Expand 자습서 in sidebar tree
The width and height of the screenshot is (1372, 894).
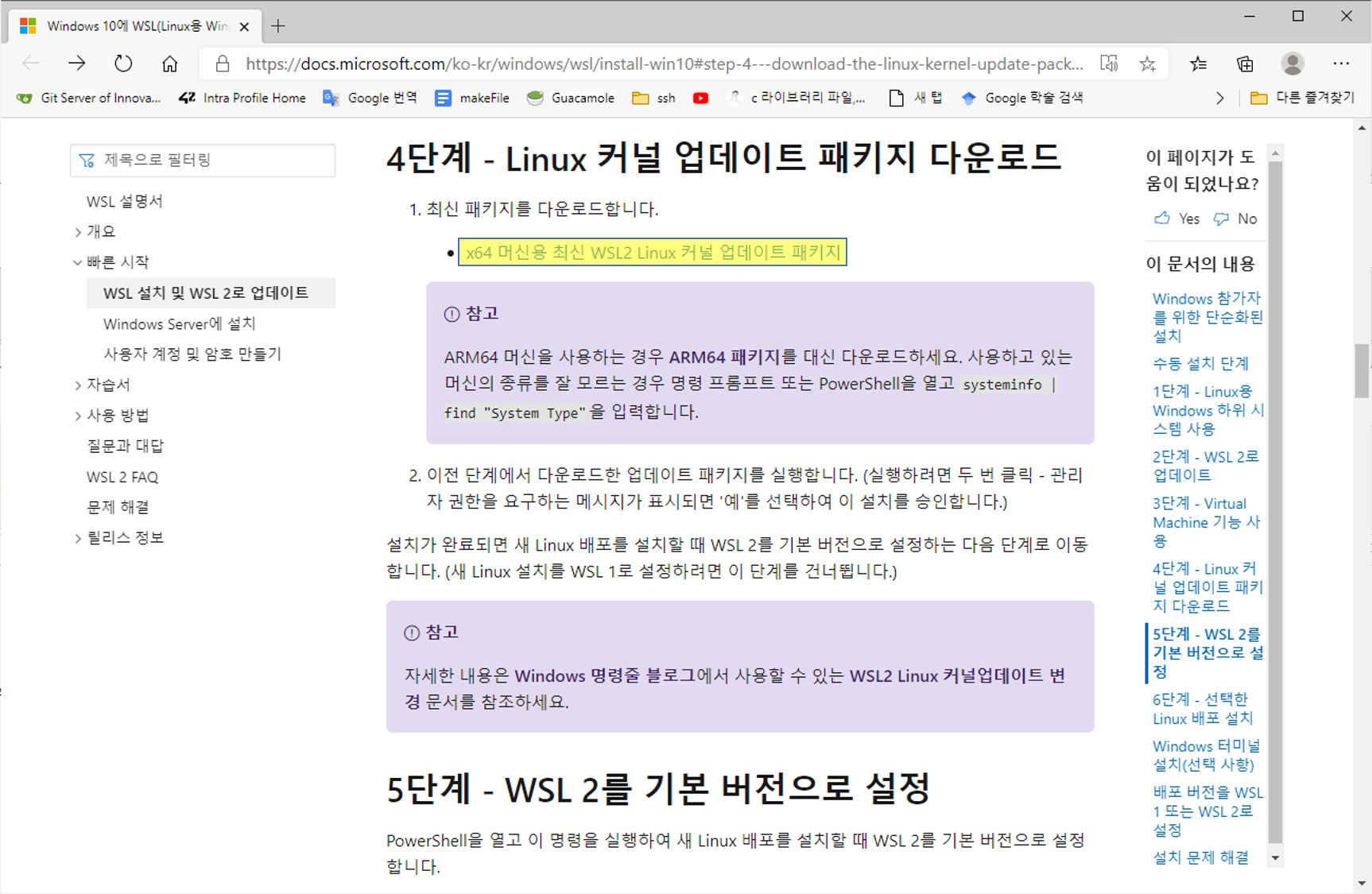click(78, 385)
